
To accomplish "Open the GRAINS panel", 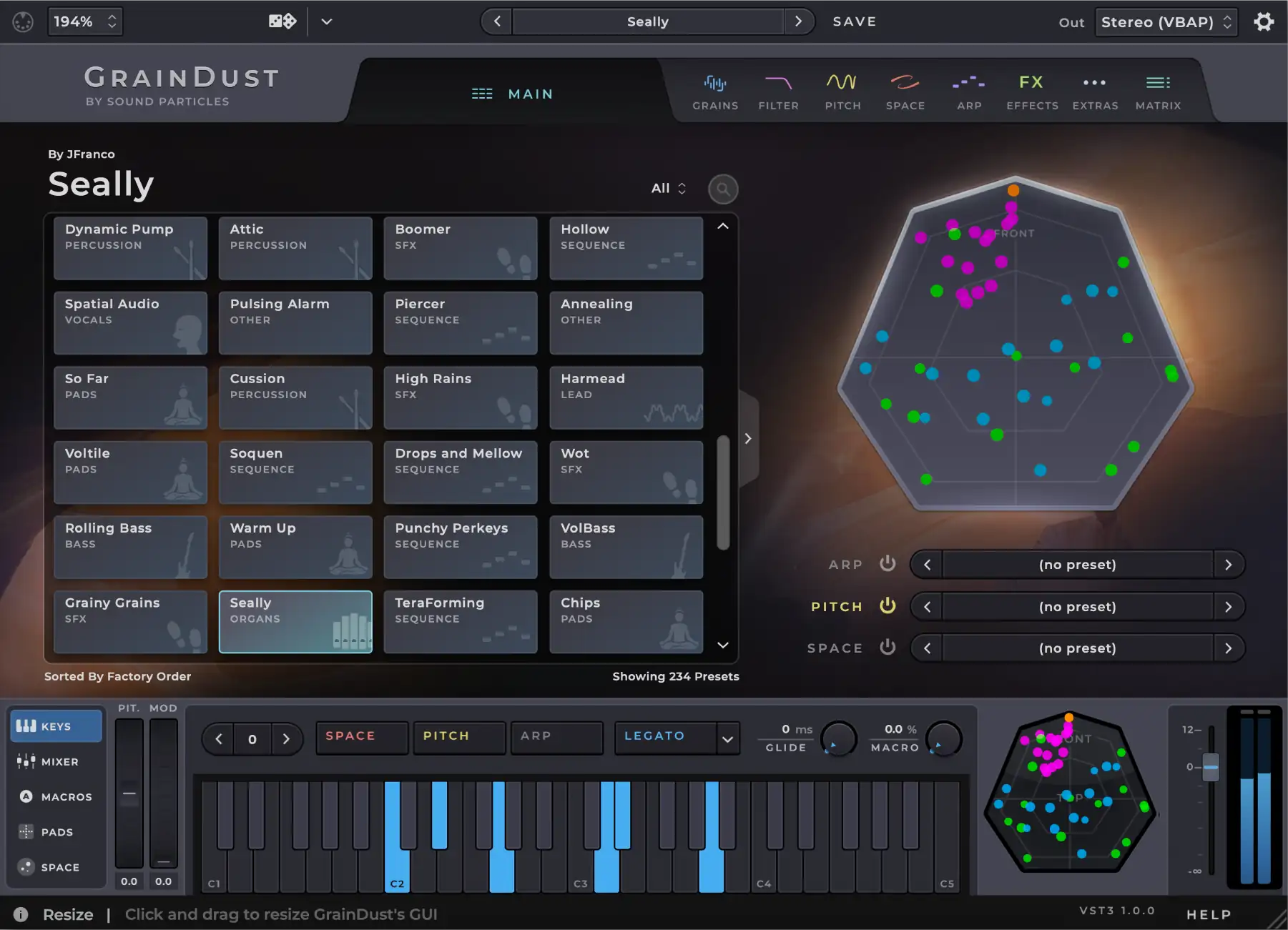I will [715, 91].
